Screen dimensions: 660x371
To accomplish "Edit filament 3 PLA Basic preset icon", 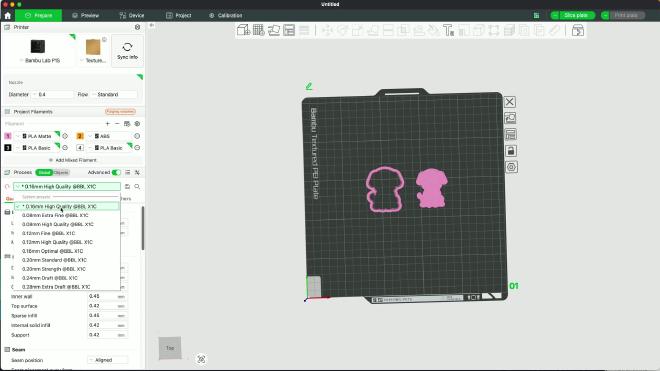I will coord(65,148).
